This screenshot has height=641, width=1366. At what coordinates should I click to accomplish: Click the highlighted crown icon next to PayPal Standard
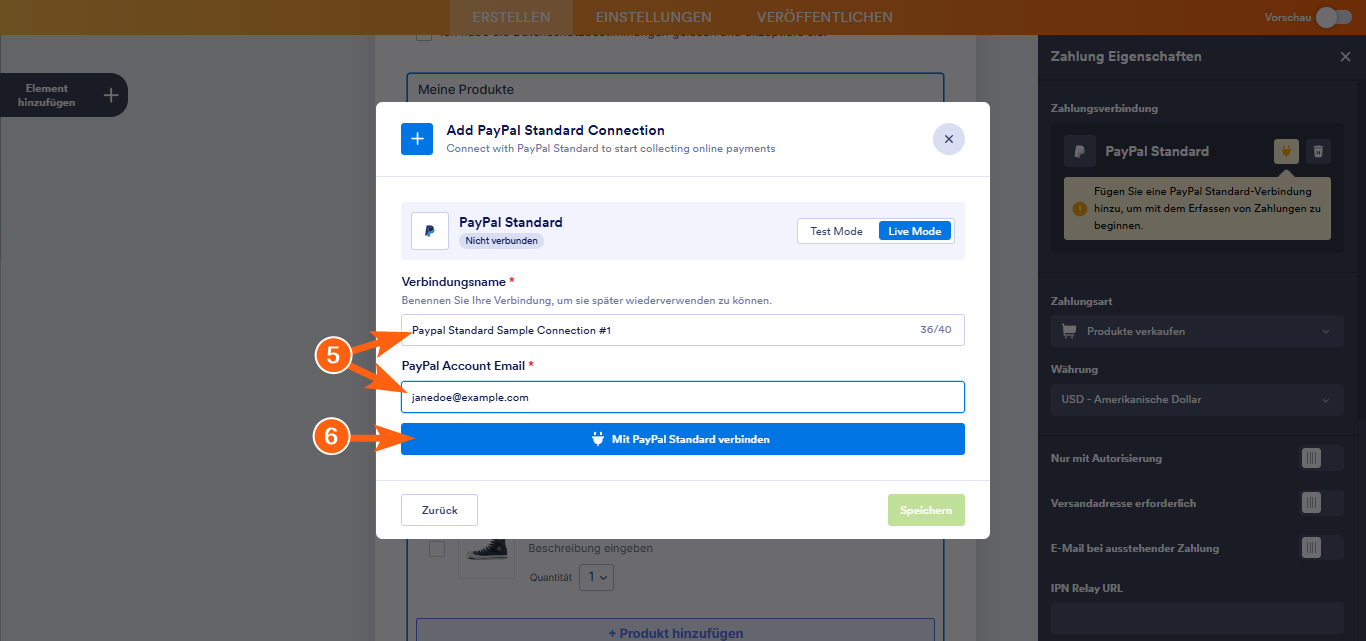point(1285,151)
